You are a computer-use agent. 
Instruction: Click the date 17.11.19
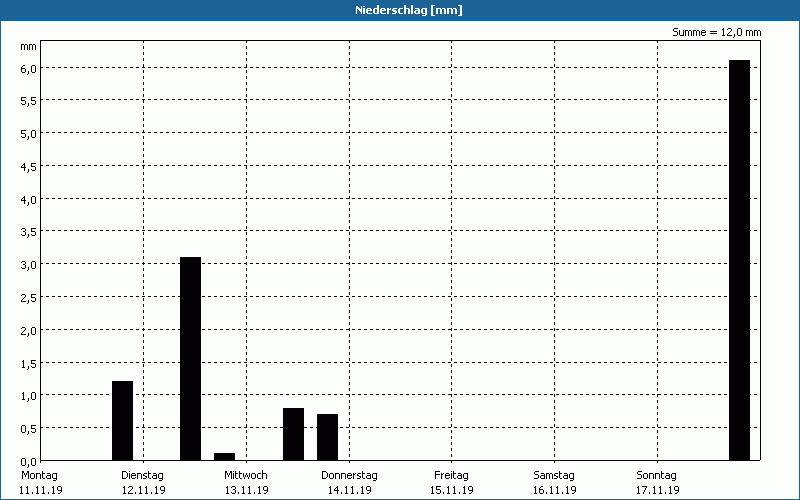coord(657,490)
